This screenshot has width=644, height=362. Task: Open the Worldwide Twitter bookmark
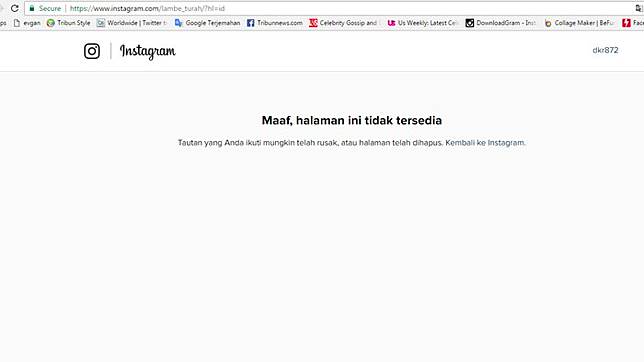coord(132,23)
